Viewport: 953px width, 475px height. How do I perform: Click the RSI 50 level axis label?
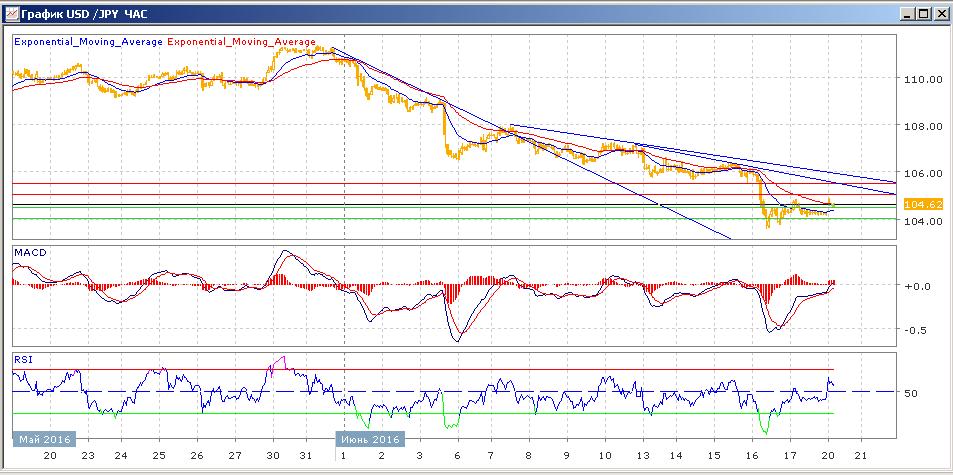911,393
